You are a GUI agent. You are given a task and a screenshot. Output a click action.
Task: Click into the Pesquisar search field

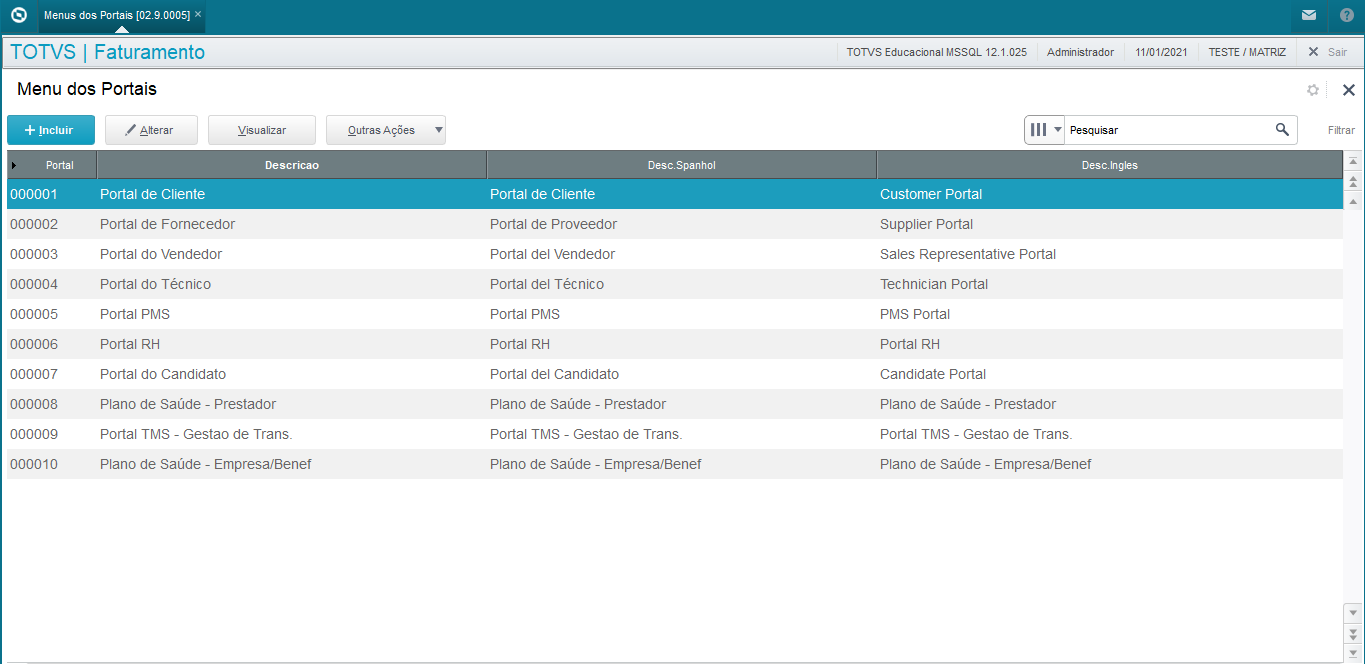click(1168, 130)
